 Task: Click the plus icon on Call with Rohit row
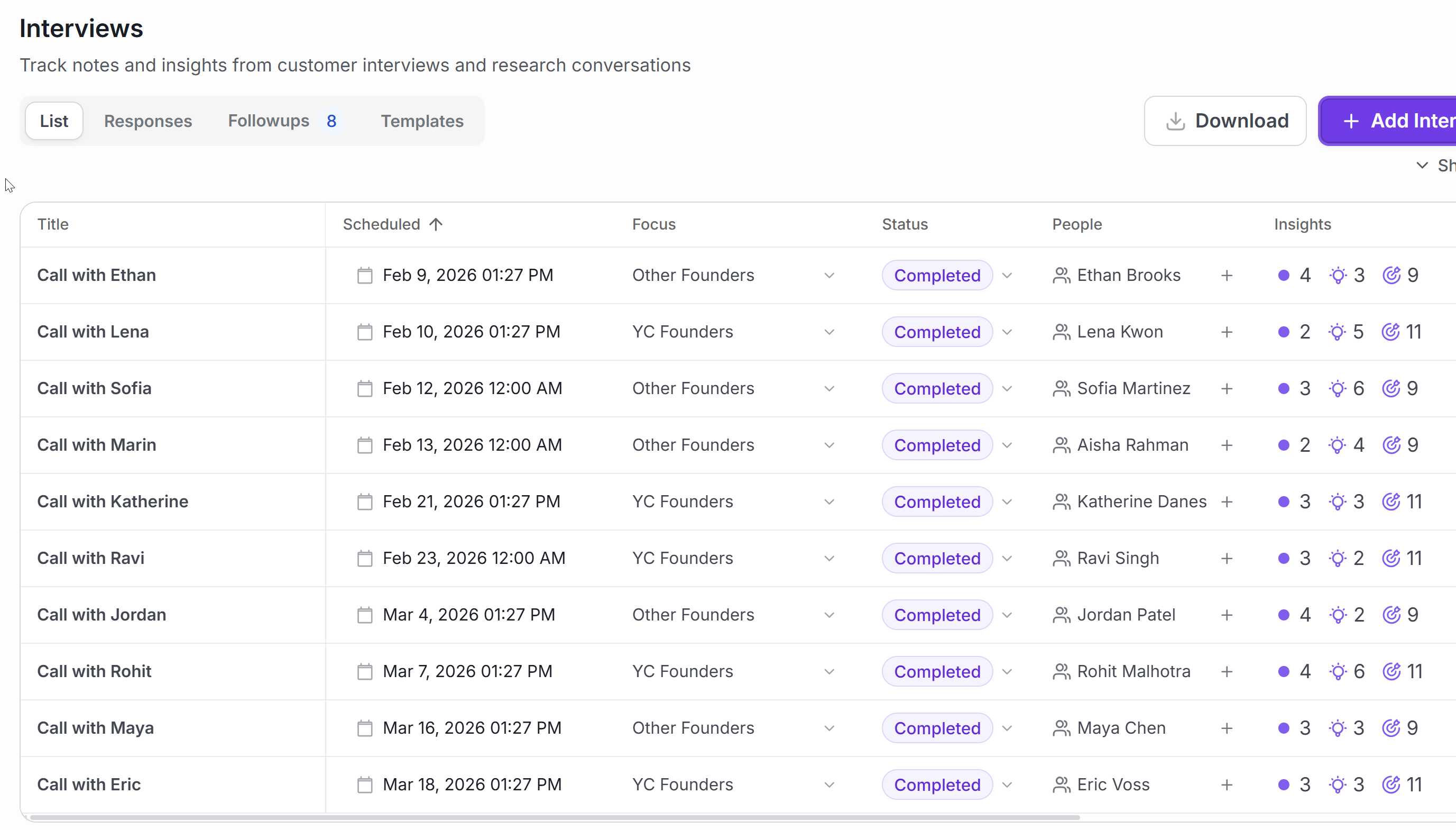click(x=1227, y=671)
